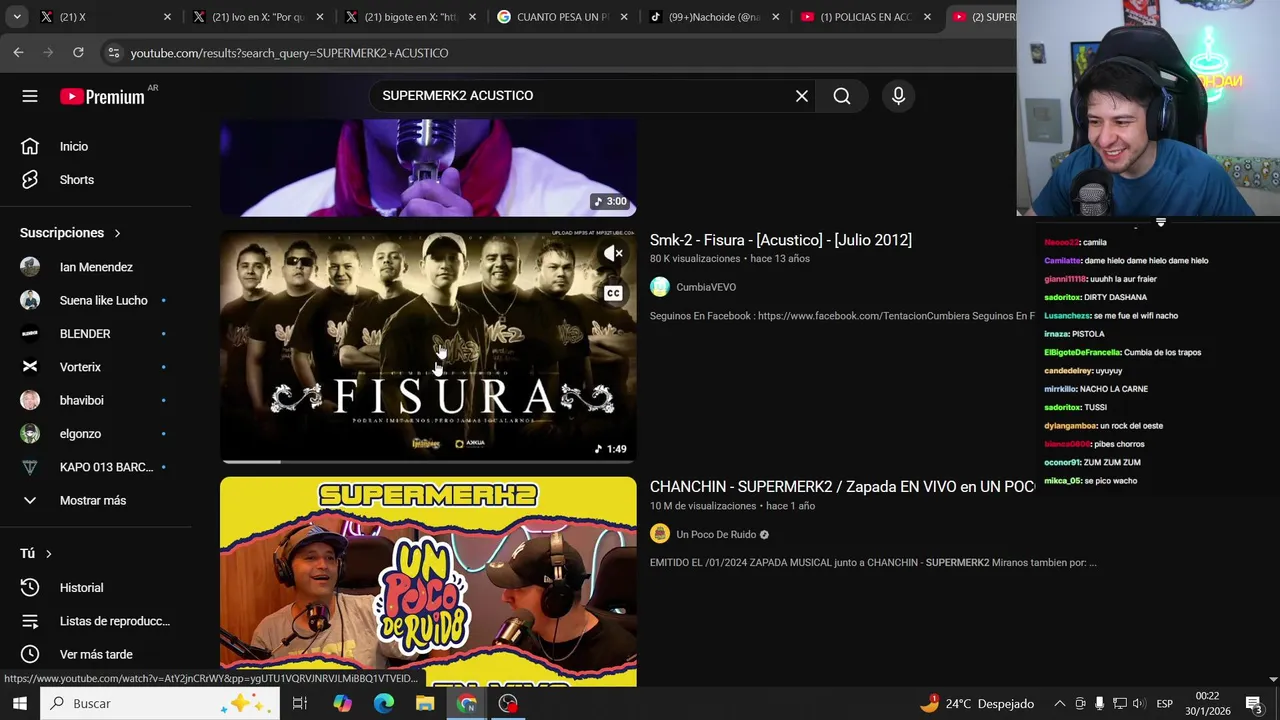Click the 24°C Despejado weather widget
This screenshot has width=1280, height=720.
point(977,704)
